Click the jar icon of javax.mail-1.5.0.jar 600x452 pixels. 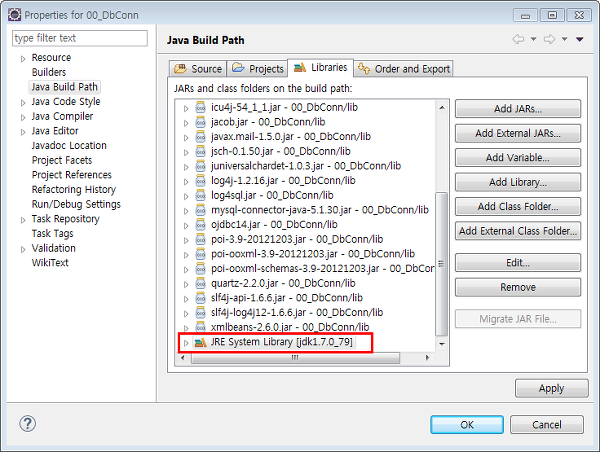tap(201, 137)
